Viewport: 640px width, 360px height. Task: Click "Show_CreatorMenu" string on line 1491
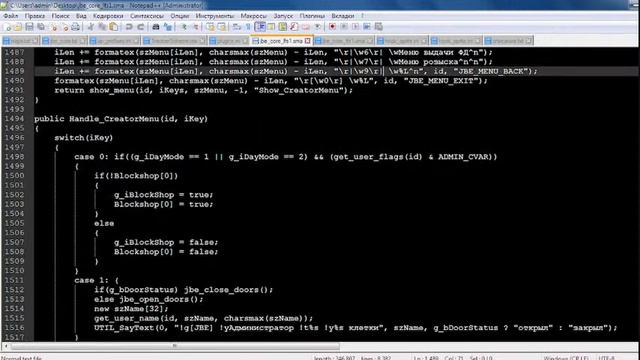299,90
